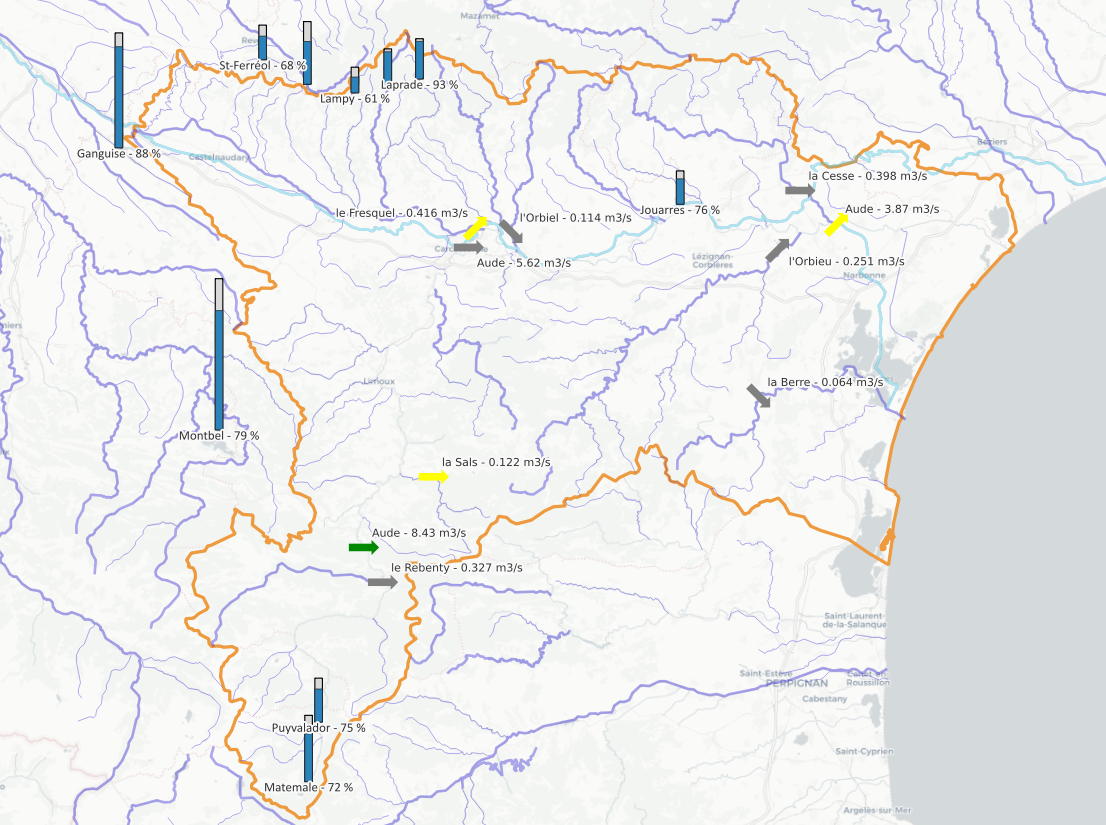Click the Perpignan city label

(x=797, y=683)
